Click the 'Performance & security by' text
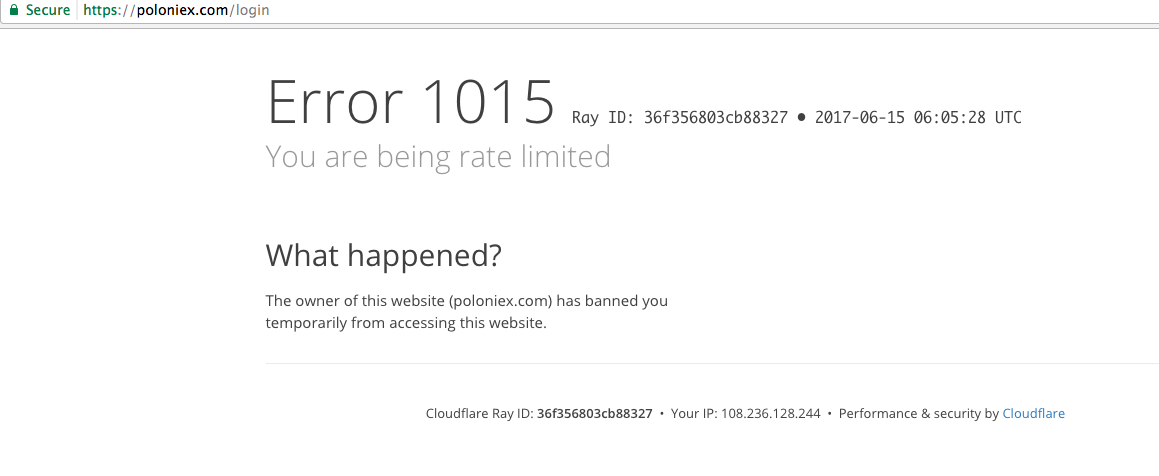Viewport: 1159px width, 476px height. click(x=918, y=414)
